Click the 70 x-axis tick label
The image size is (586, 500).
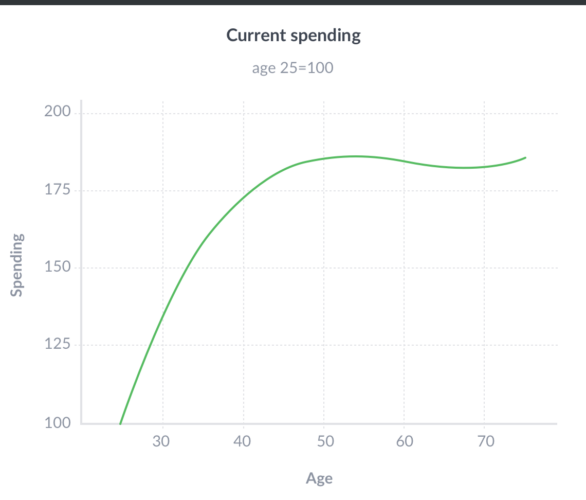486,441
